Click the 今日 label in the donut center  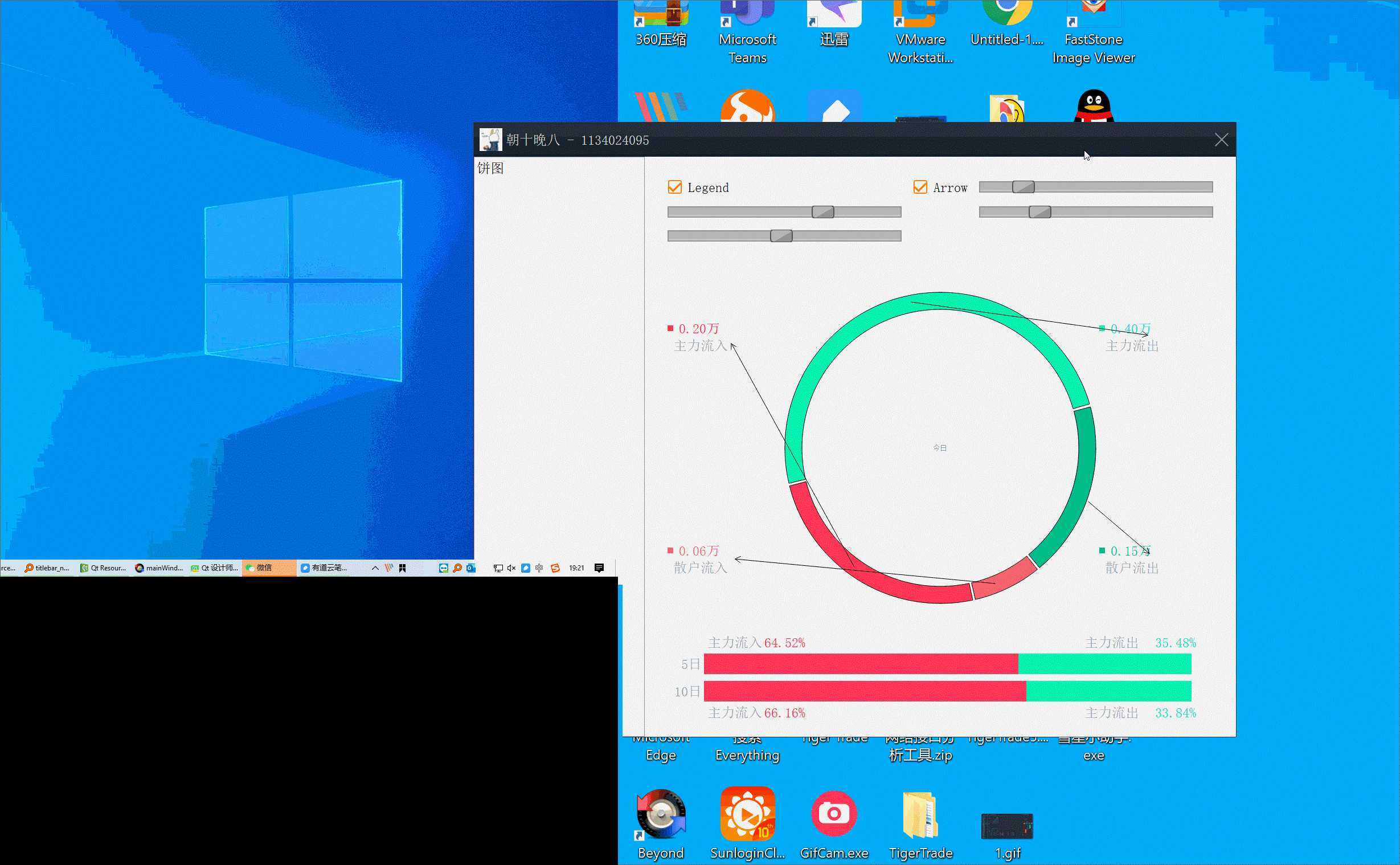tap(940, 448)
